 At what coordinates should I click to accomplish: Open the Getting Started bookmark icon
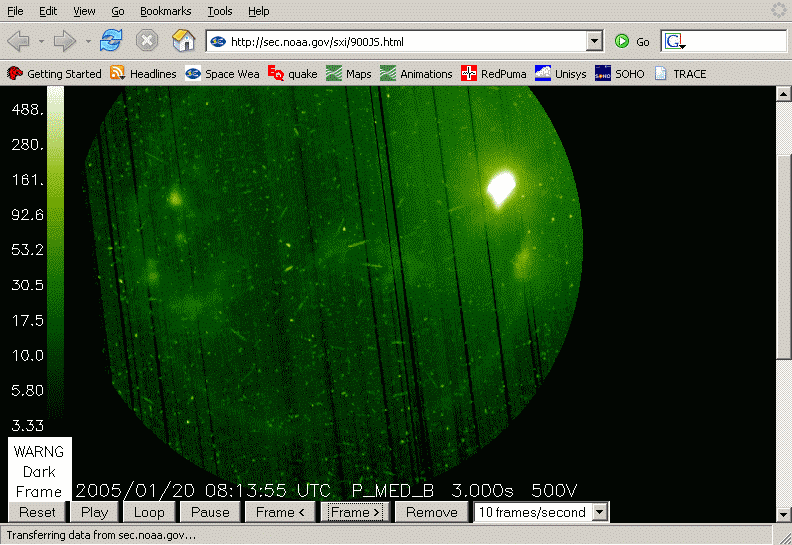[x=15, y=73]
